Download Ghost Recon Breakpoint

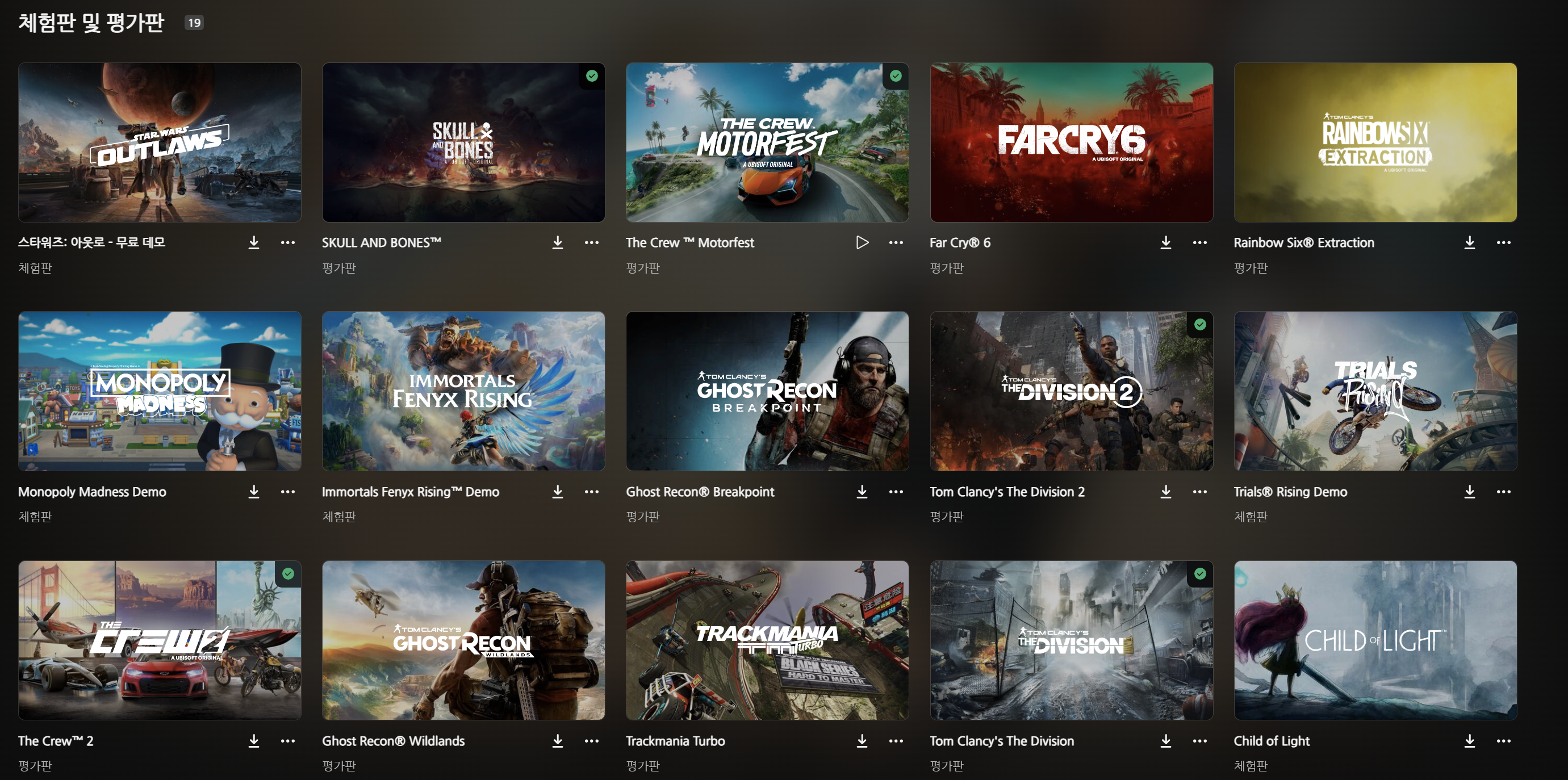(862, 492)
